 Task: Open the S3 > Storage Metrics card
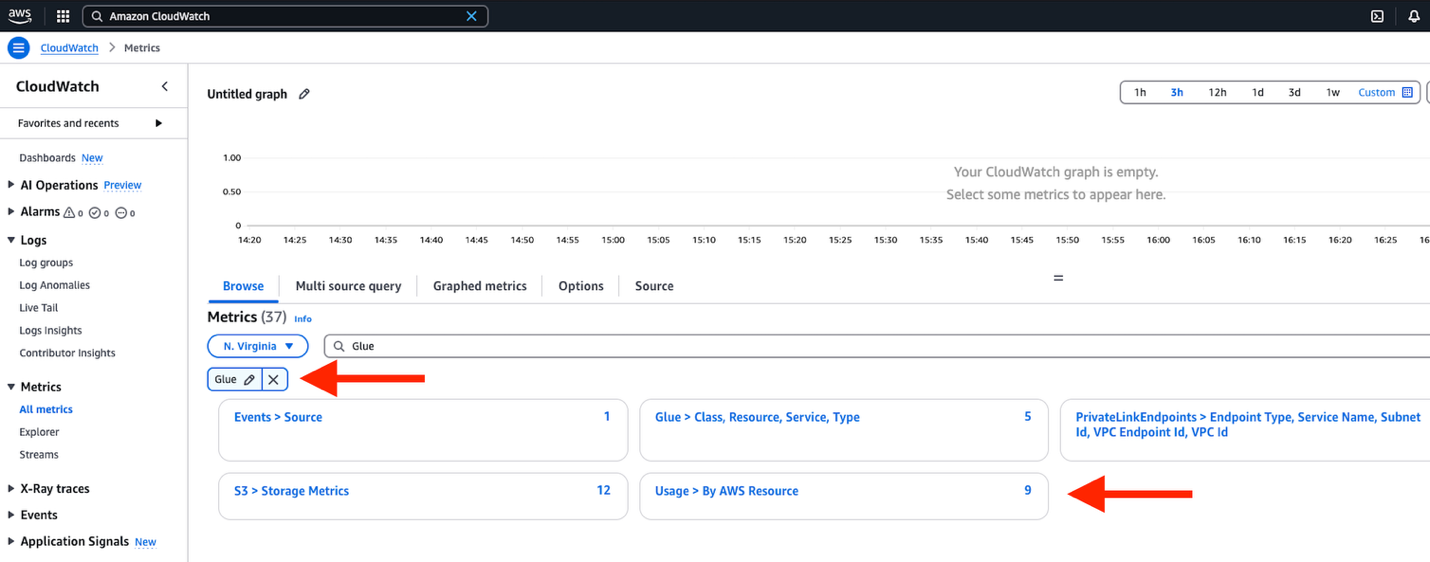point(423,496)
